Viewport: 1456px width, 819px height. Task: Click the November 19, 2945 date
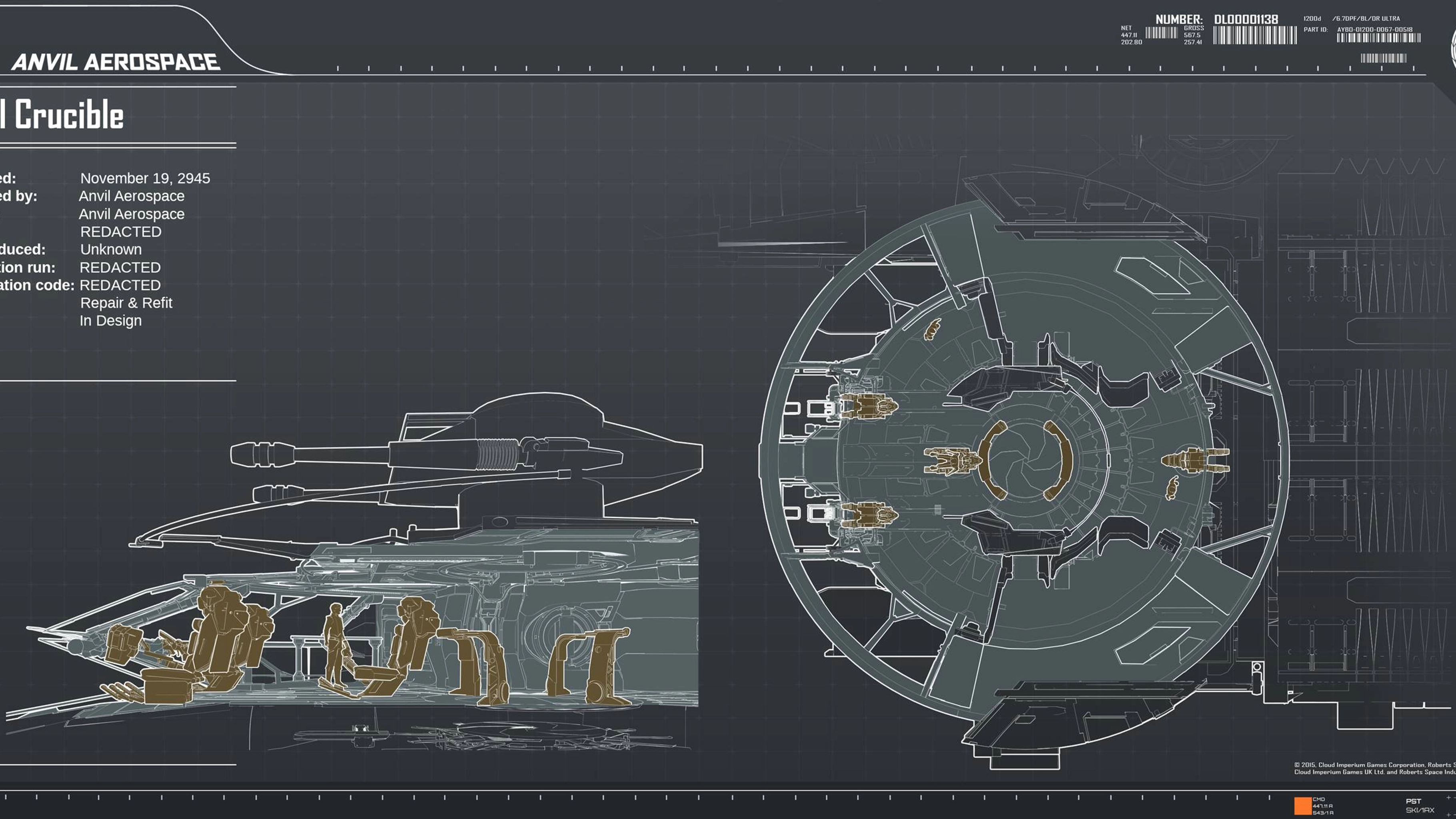[145, 178]
